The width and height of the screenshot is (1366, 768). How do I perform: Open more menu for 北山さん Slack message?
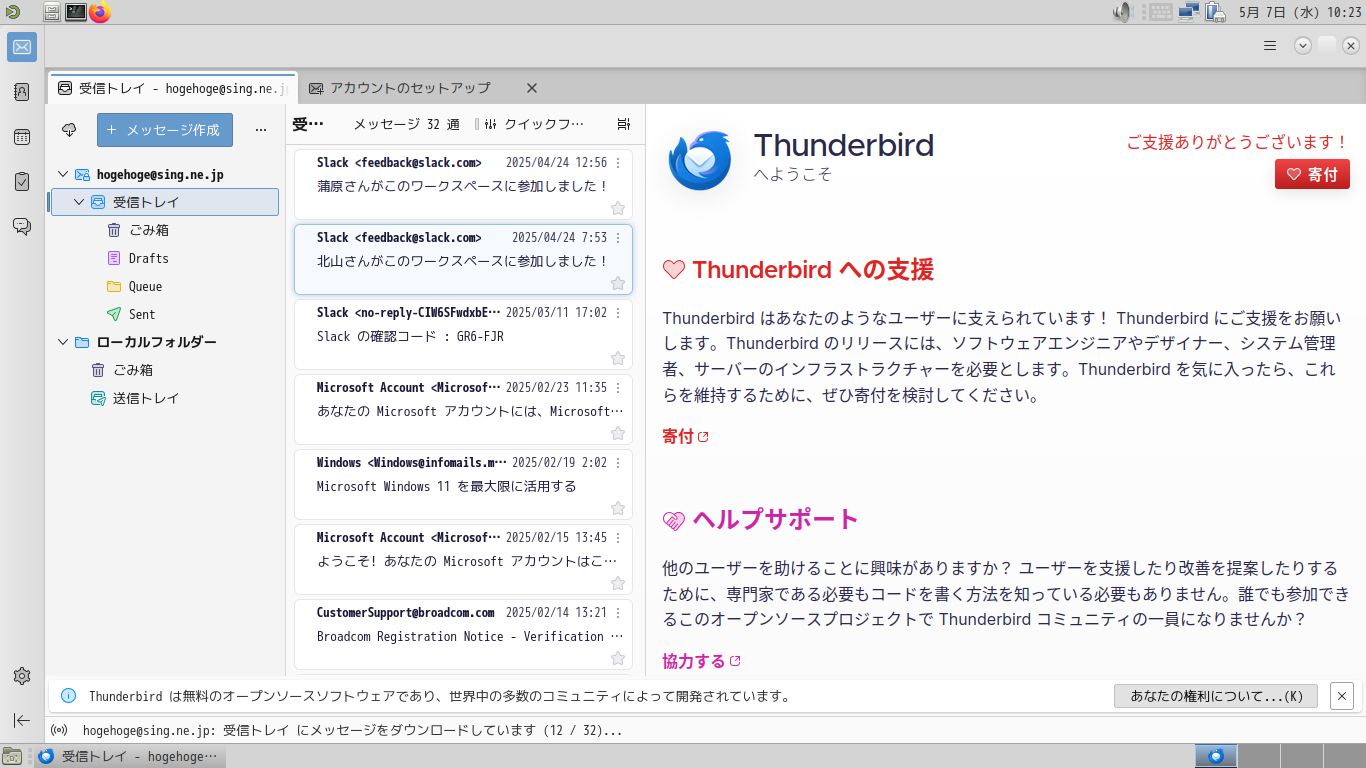click(618, 238)
